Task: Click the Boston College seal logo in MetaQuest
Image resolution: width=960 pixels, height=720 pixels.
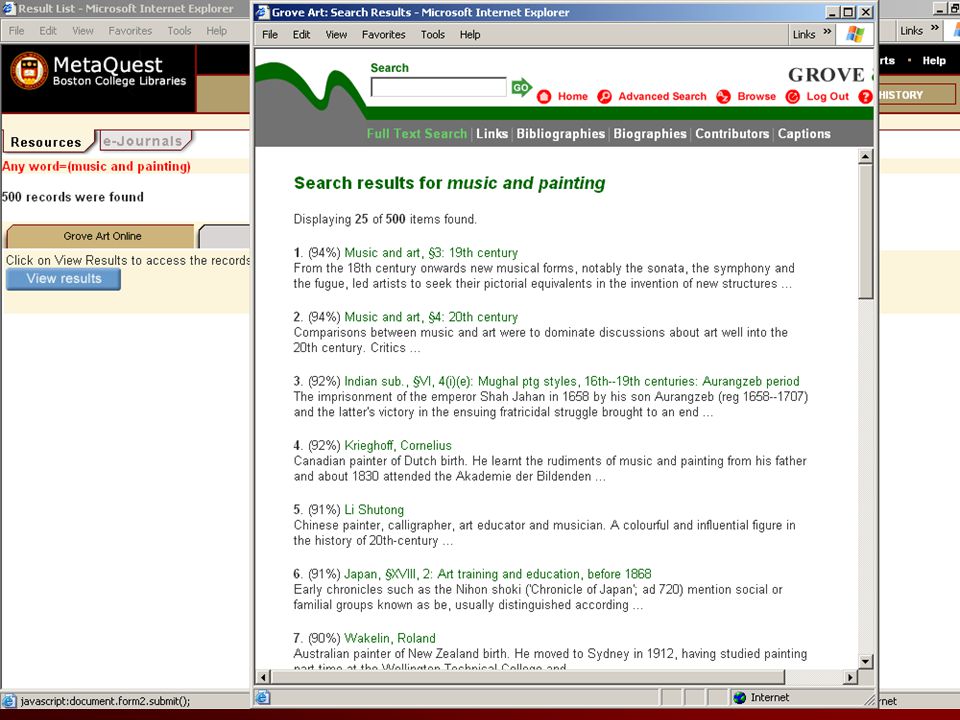Action: 29,70
